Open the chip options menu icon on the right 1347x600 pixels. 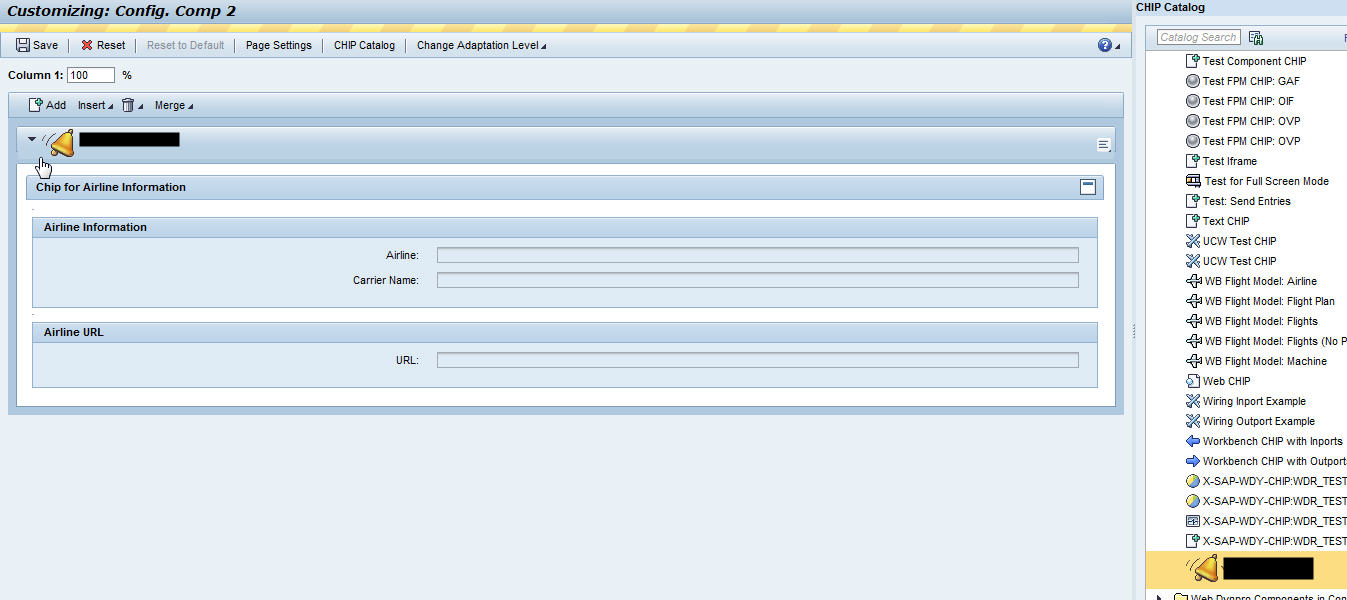pyautogui.click(x=1103, y=144)
